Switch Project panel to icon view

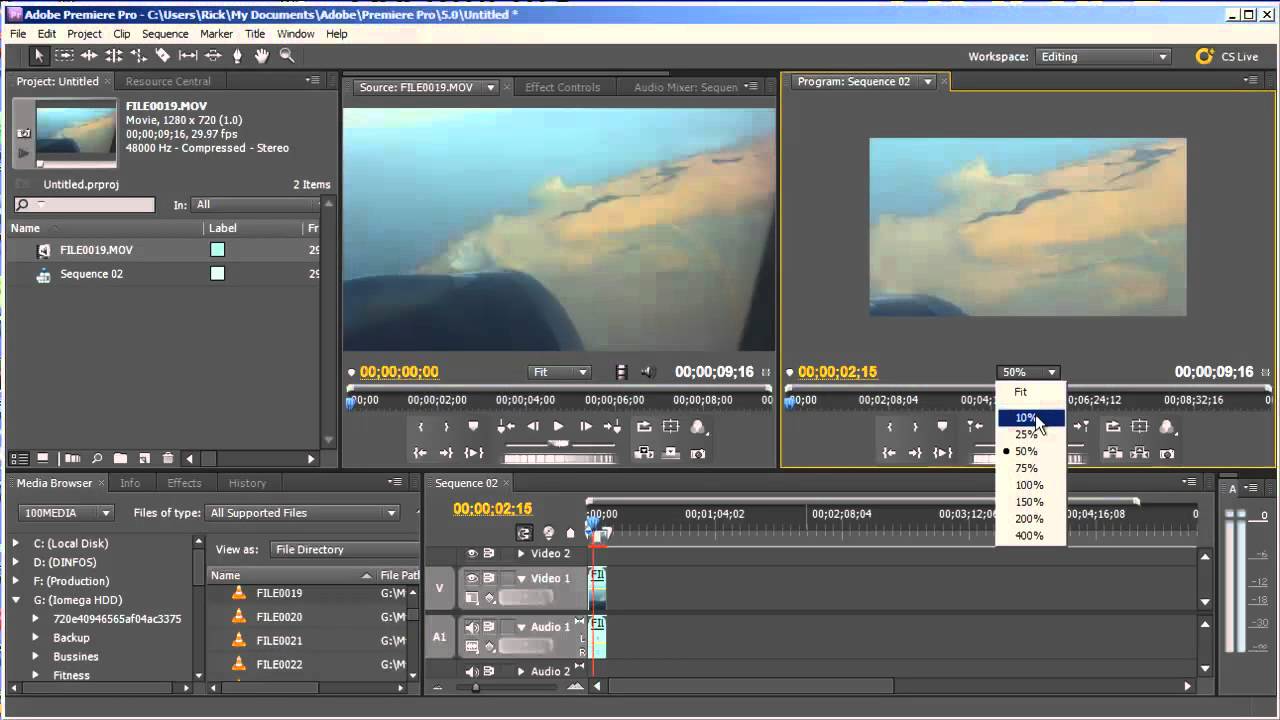(43, 459)
